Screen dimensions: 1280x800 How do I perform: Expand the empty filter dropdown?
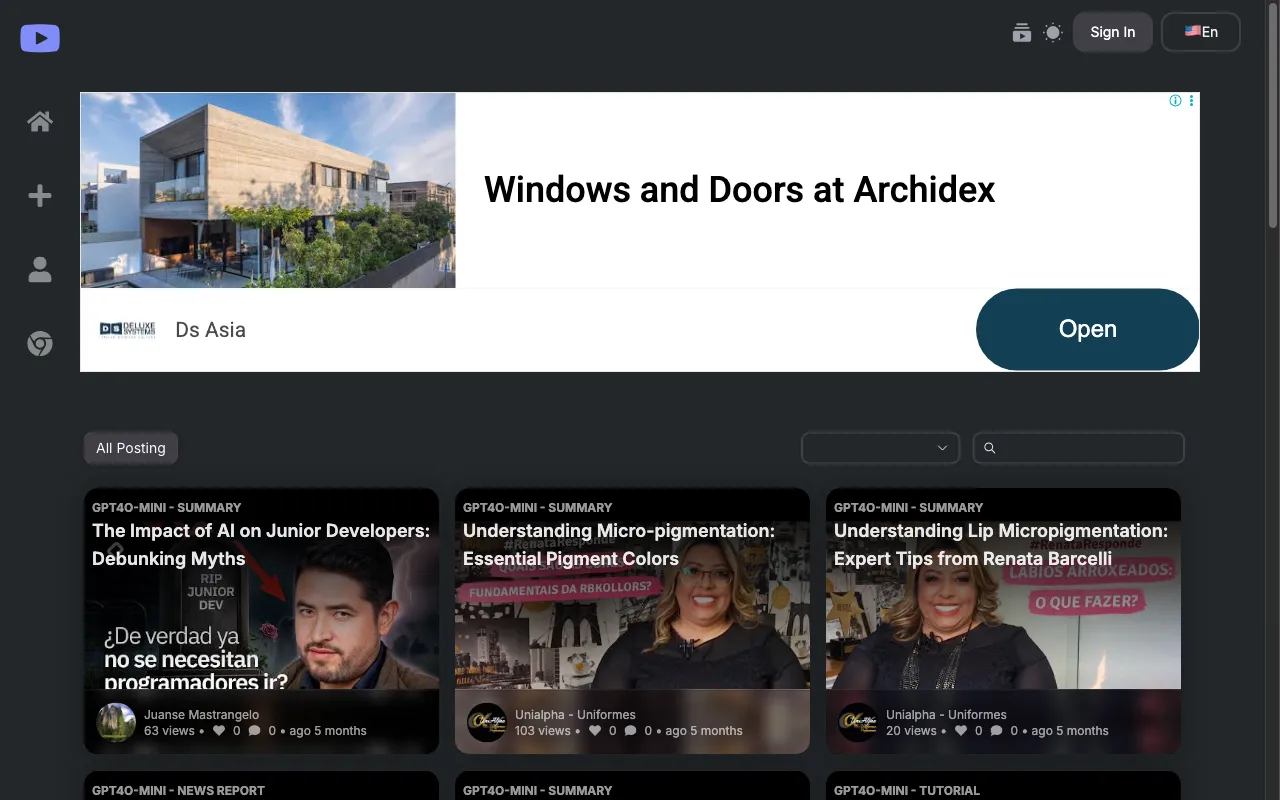click(880, 448)
